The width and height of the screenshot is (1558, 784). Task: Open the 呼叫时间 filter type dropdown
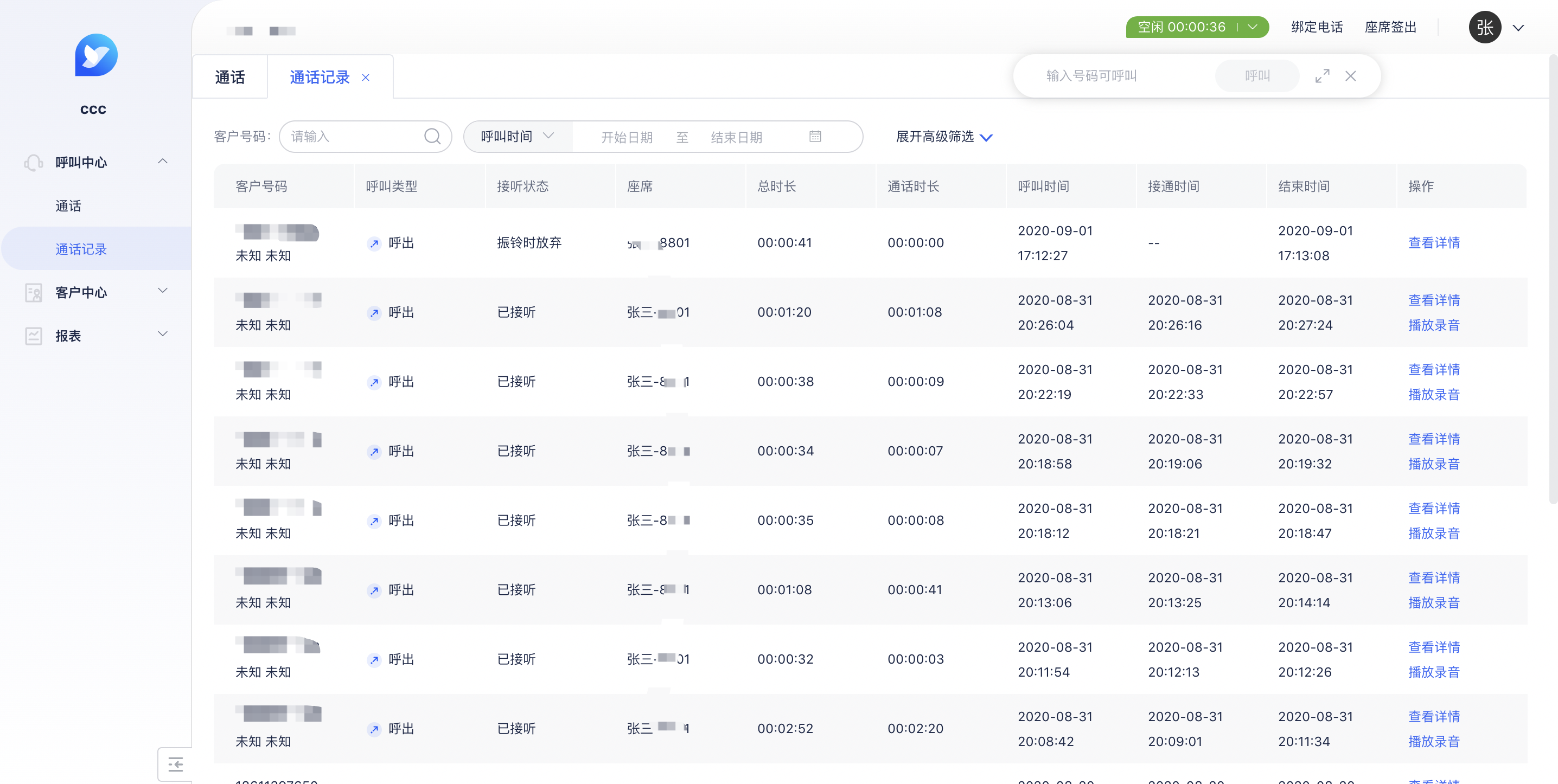tap(517, 137)
